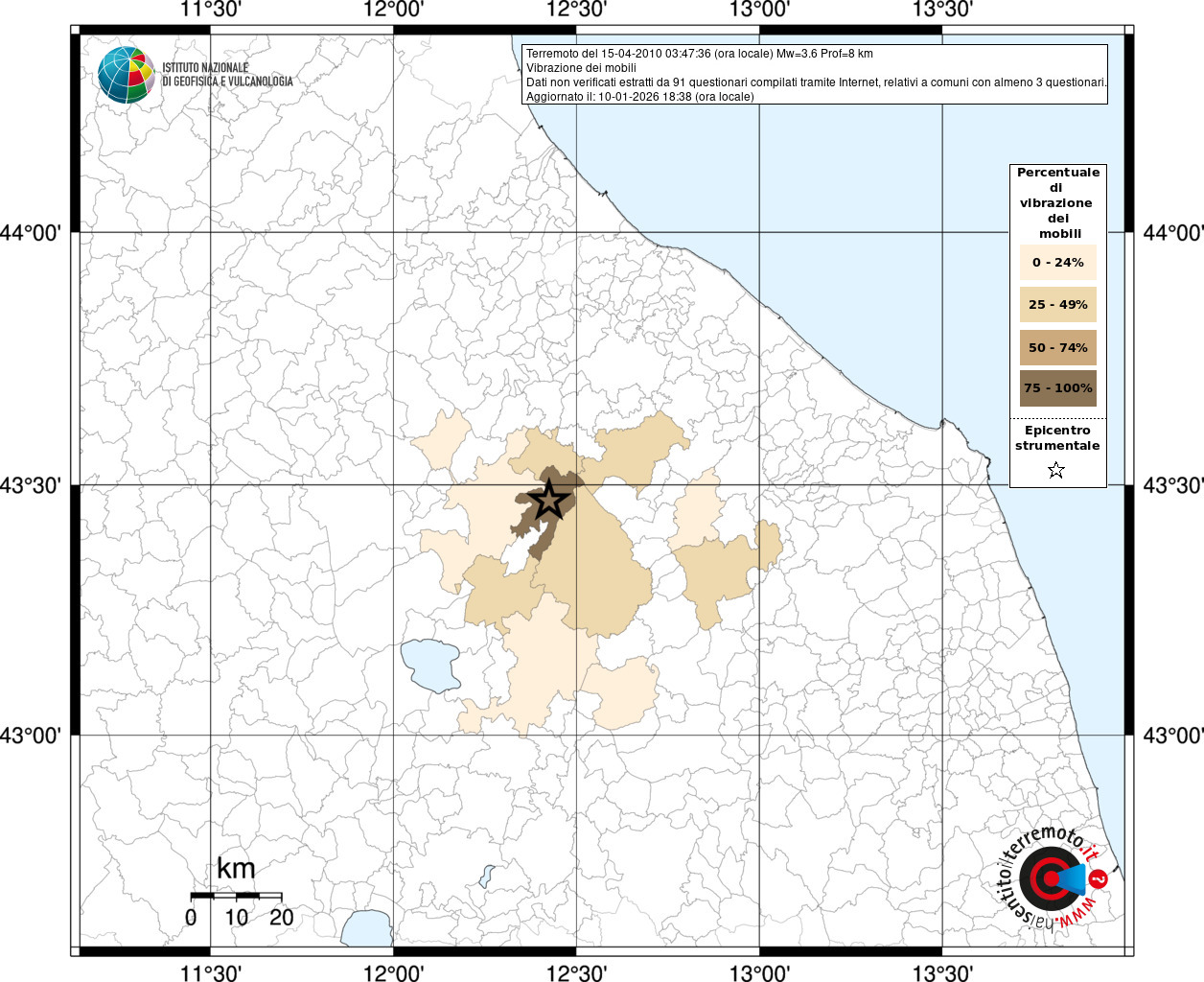Screen dimensions: 1204x982
Task: Click the 'Vibrazione dei mobili' subtitle
Action: pyautogui.click(x=581, y=68)
